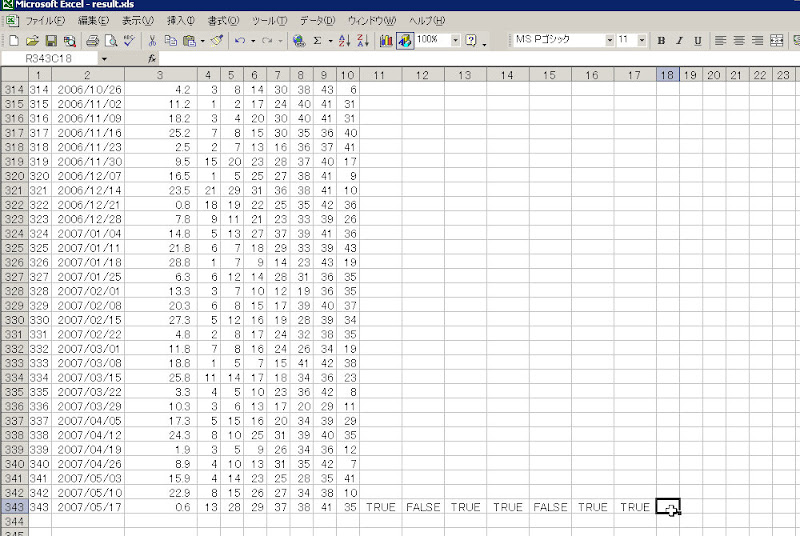Click the New workbook icon
Image resolution: width=800 pixels, height=536 pixels.
(14, 40)
